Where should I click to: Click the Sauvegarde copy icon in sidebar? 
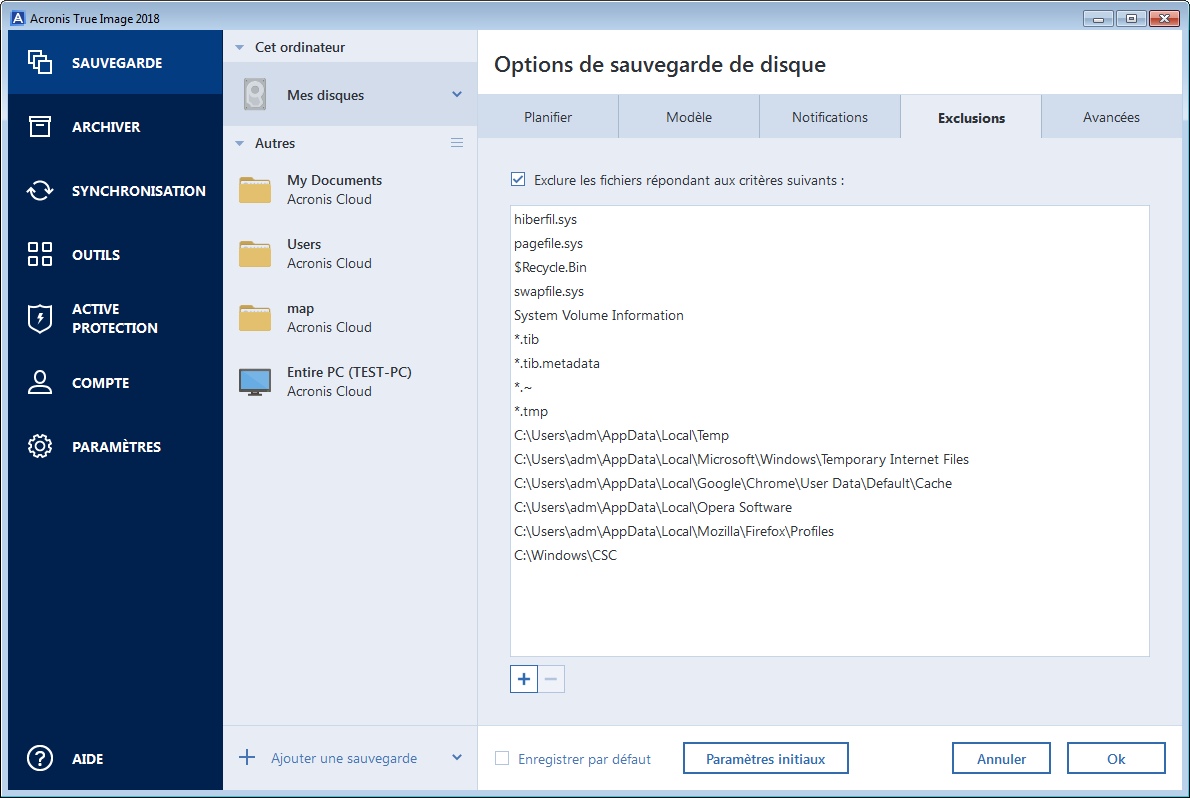tap(39, 62)
